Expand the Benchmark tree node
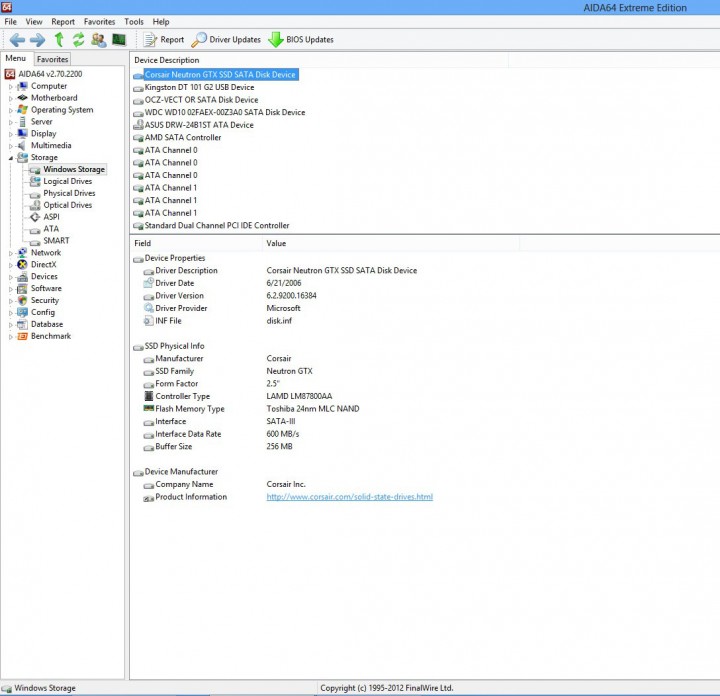720x696 pixels. point(11,337)
